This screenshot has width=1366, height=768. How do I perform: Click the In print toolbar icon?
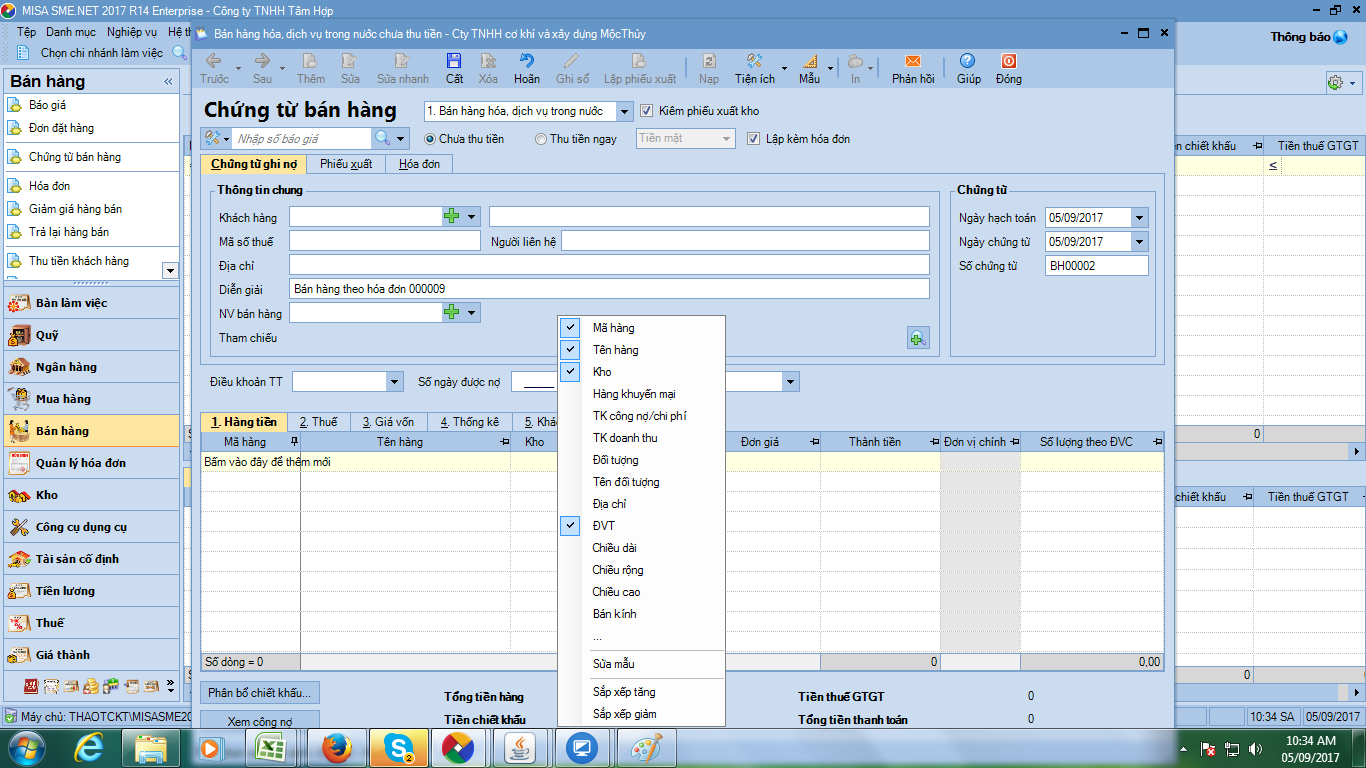(x=855, y=61)
